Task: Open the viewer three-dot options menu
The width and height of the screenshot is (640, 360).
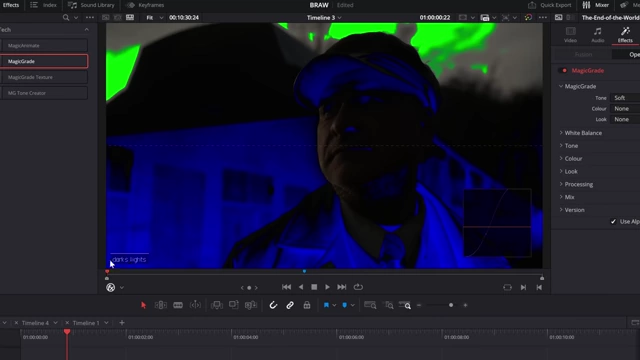Action: [542, 18]
